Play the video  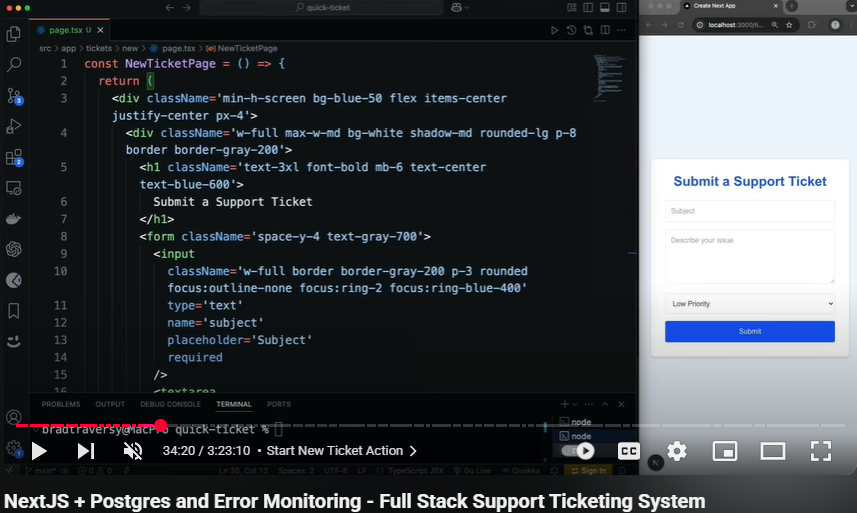[x=39, y=451]
